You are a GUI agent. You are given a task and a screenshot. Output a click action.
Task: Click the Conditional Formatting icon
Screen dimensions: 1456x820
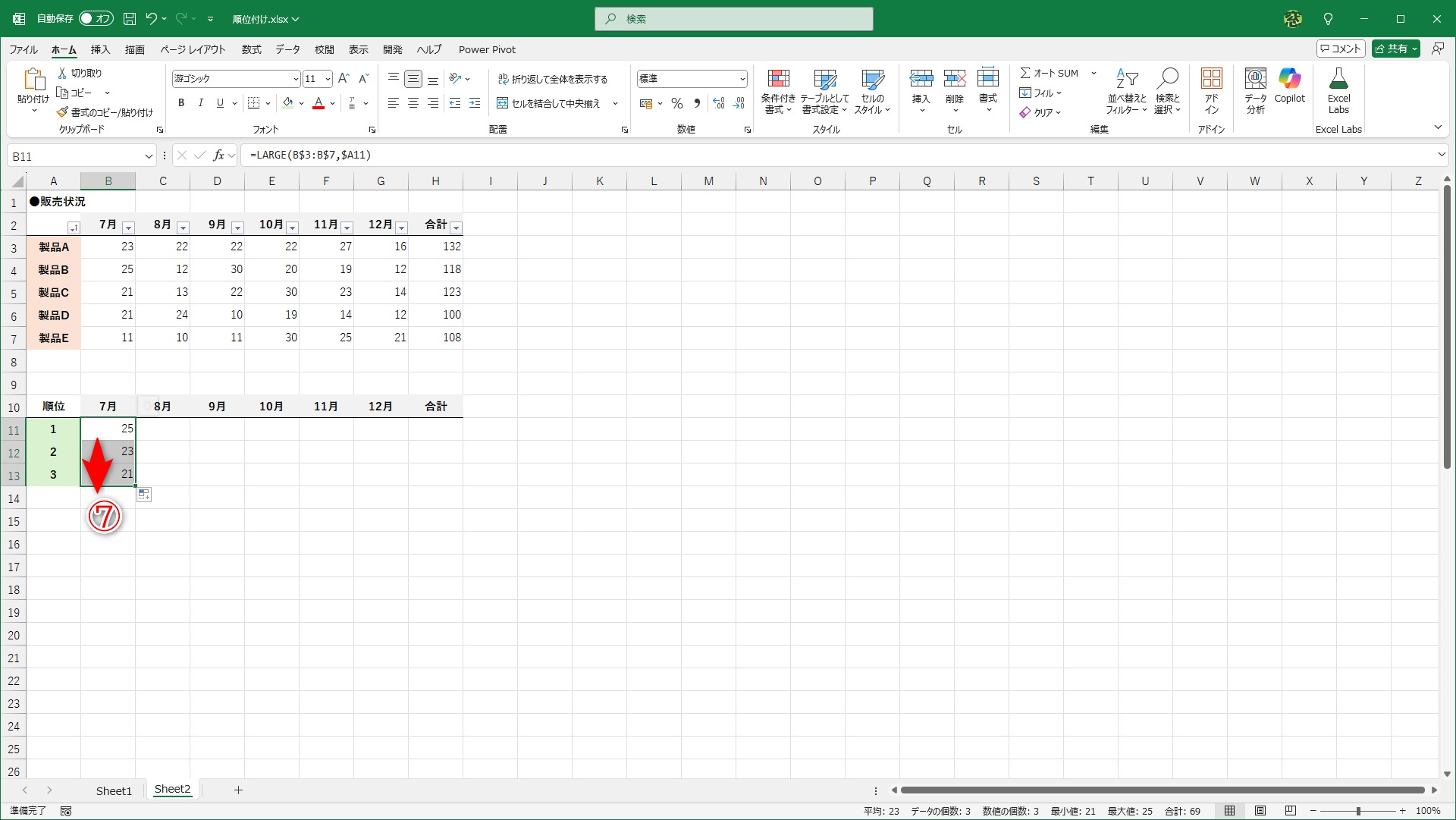(x=778, y=80)
